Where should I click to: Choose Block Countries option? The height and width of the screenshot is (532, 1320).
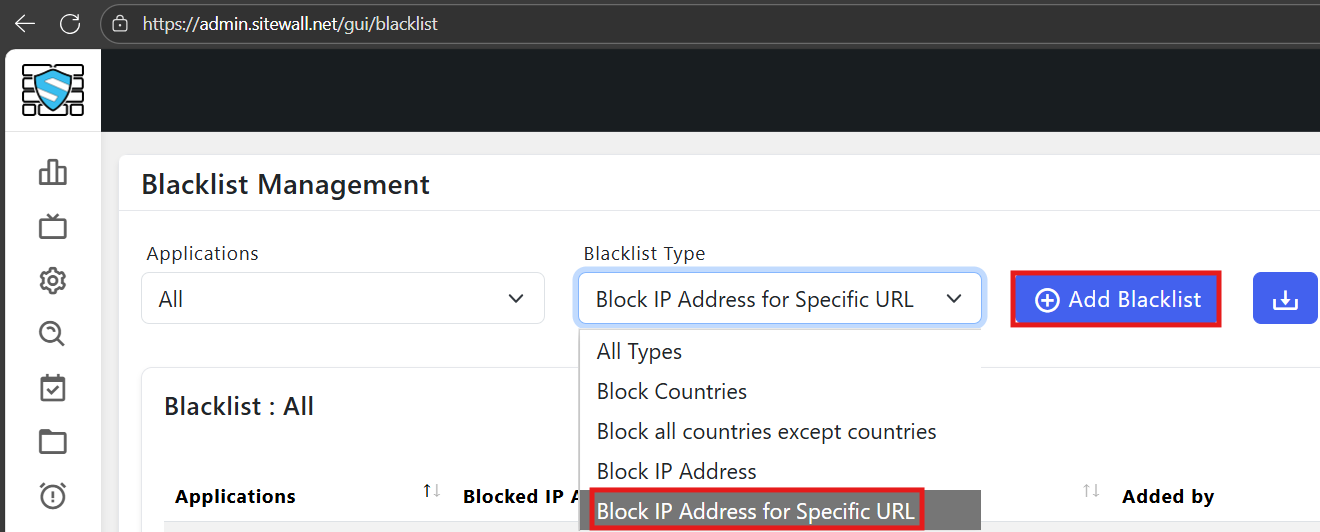point(672,392)
